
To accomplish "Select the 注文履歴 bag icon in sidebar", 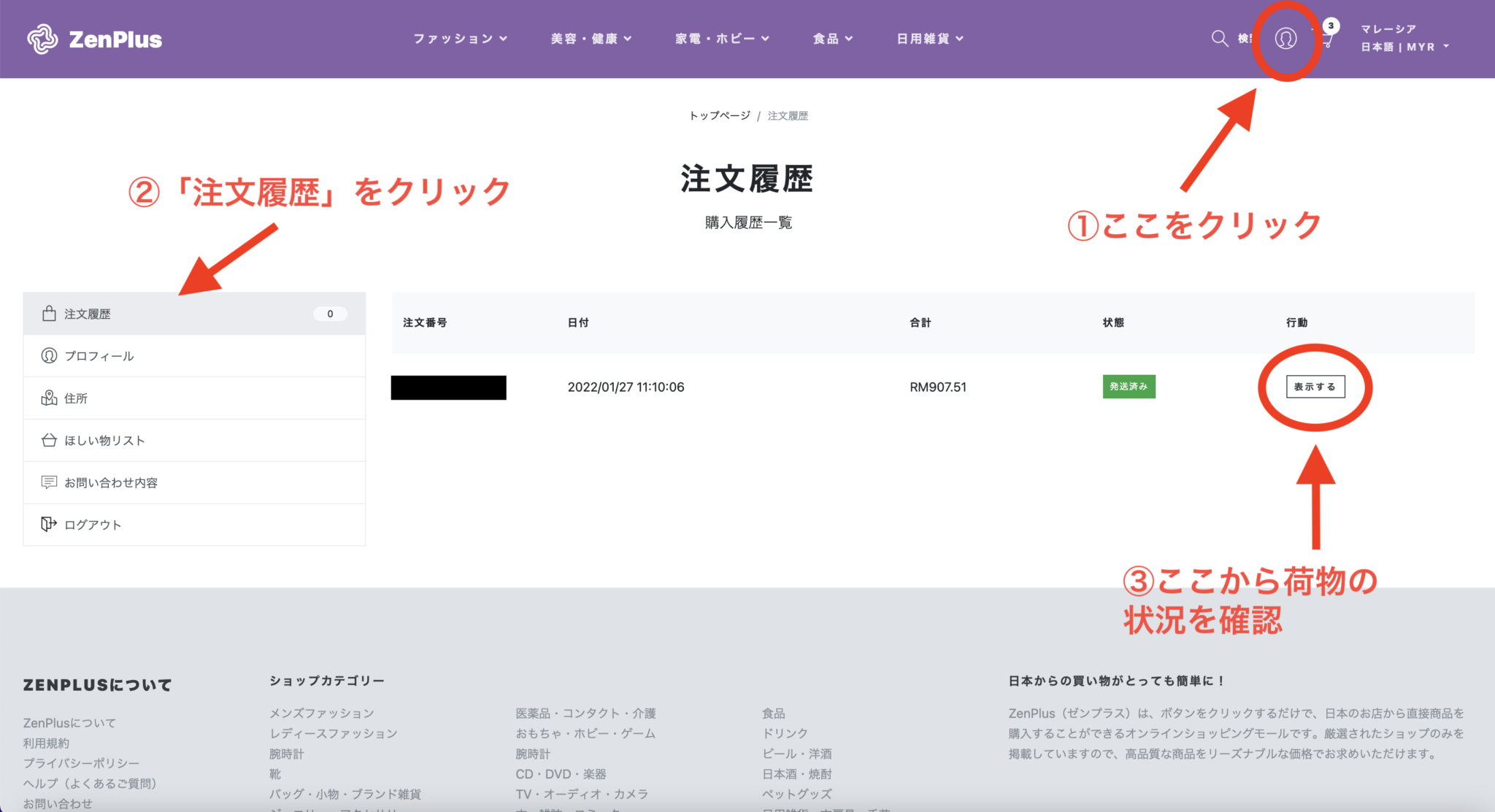I will [49, 313].
